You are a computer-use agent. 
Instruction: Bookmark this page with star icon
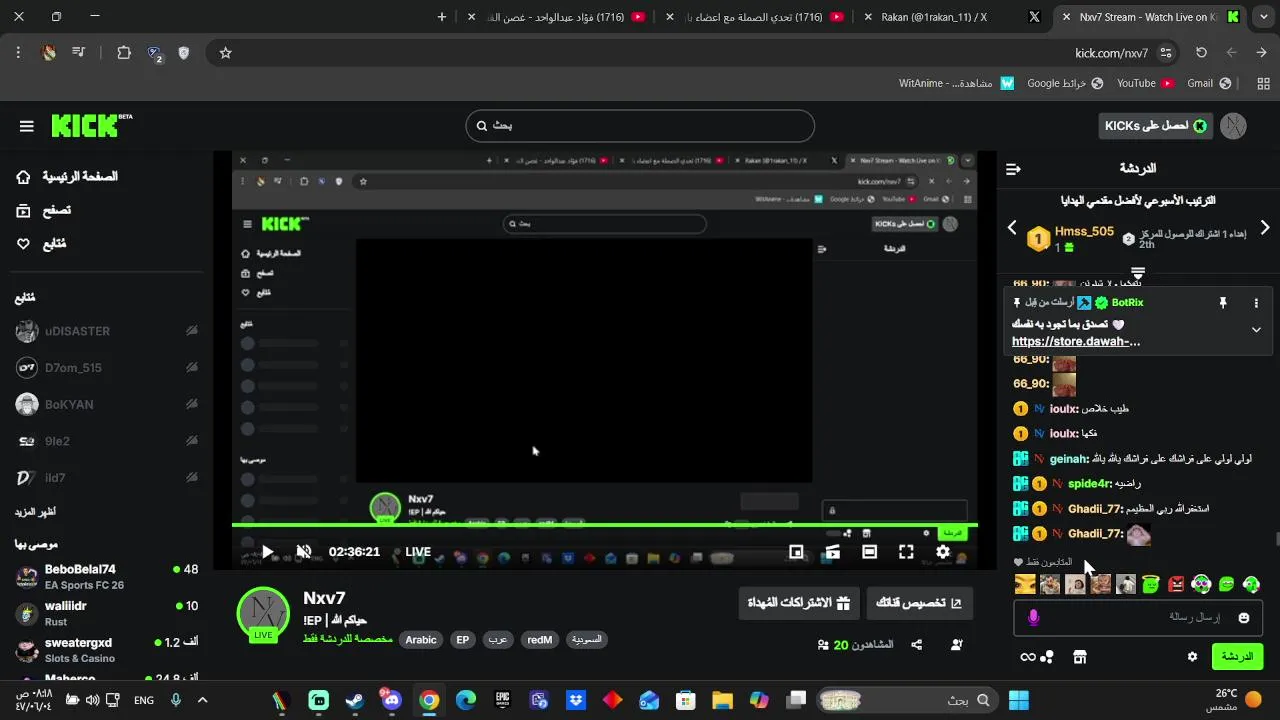coord(225,53)
